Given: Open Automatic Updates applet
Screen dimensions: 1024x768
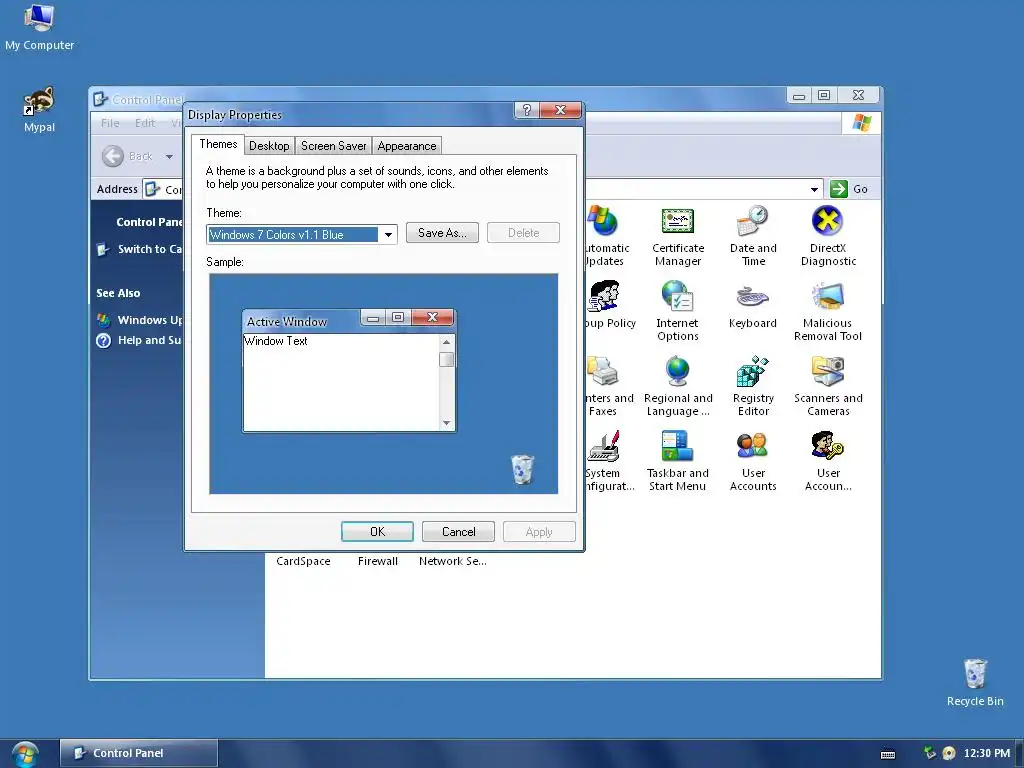Looking at the screenshot, I should 607,236.
